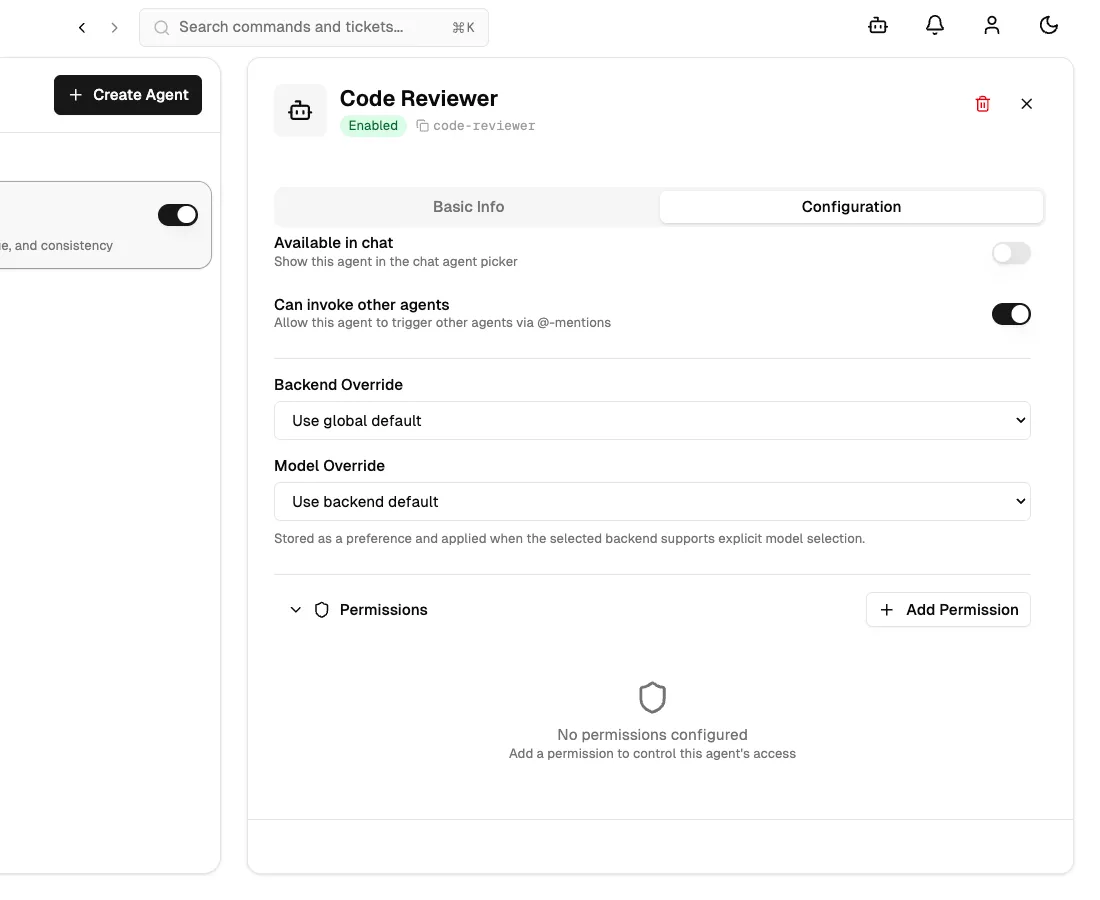Viewport: 1100px width, 900px height.
Task: Collapse the Permissions section
Action: click(296, 609)
